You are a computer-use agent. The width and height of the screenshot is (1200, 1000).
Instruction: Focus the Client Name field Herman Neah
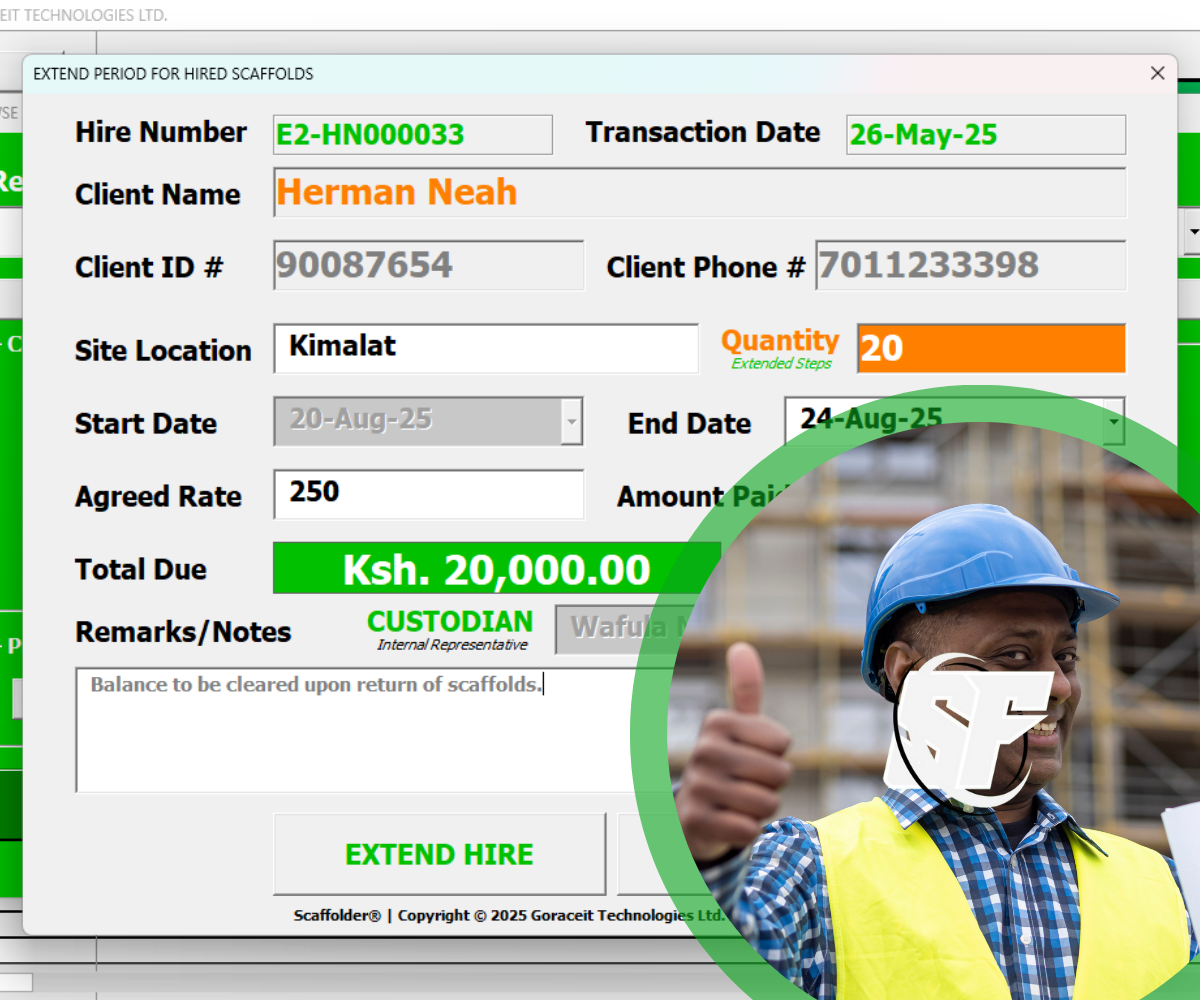click(x=699, y=192)
